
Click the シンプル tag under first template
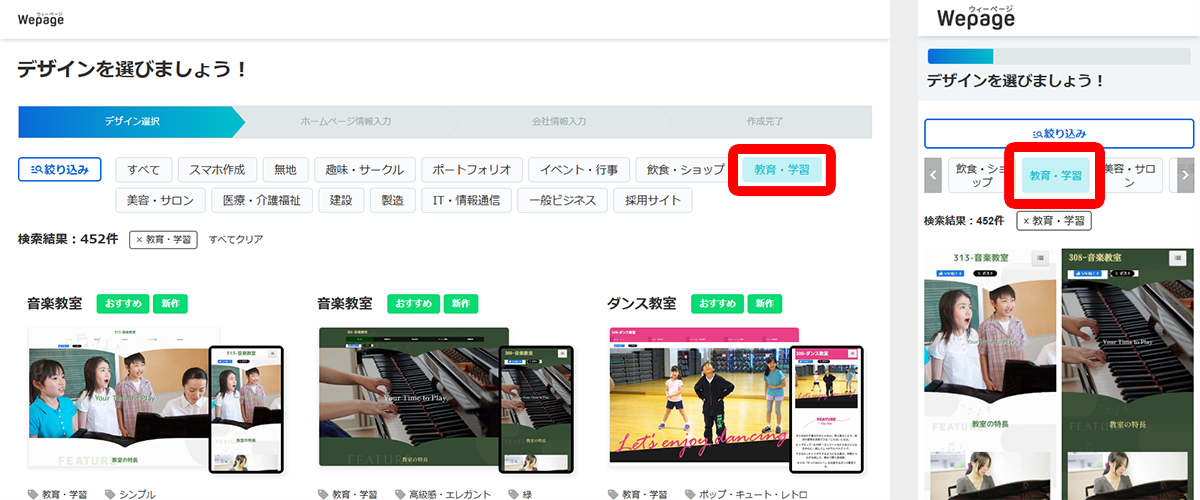[137, 494]
